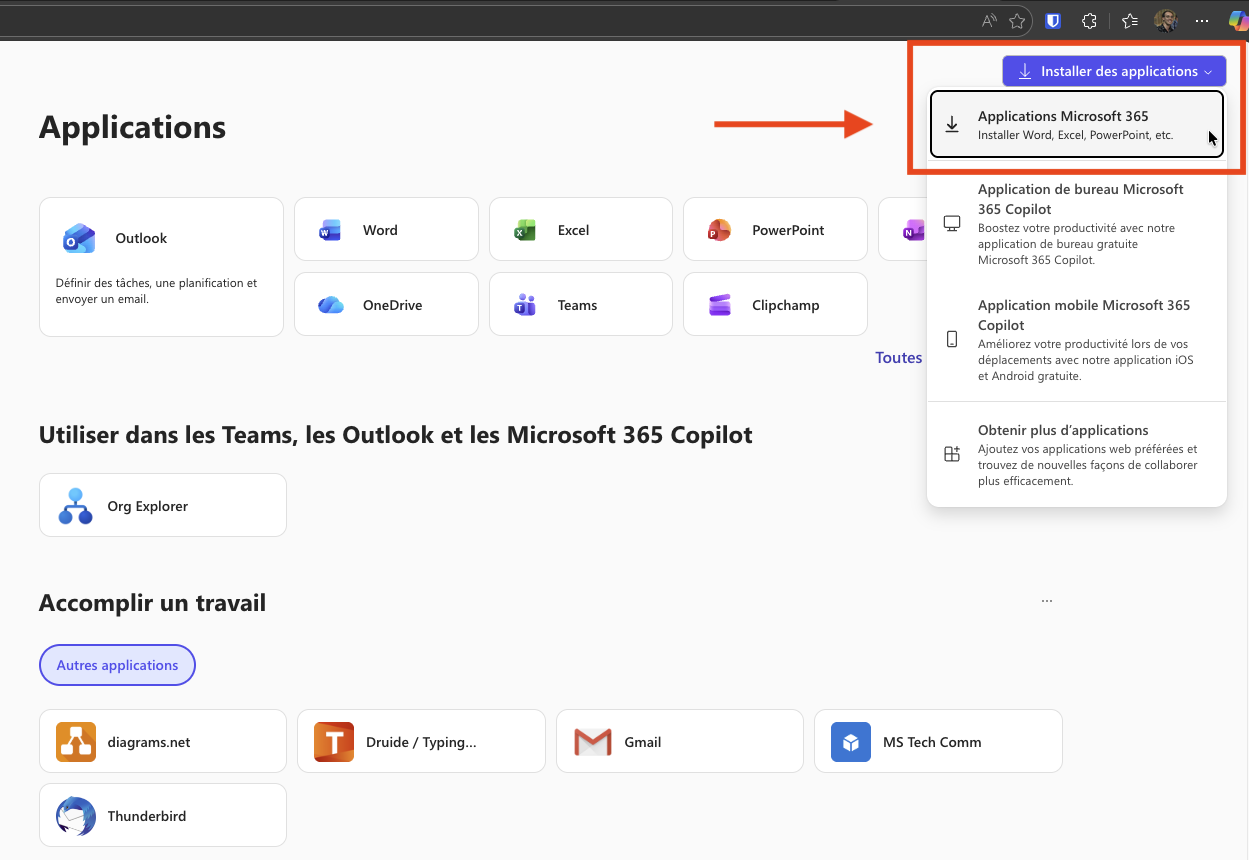Open the OneDrive tile
The image size is (1249, 860).
[386, 304]
